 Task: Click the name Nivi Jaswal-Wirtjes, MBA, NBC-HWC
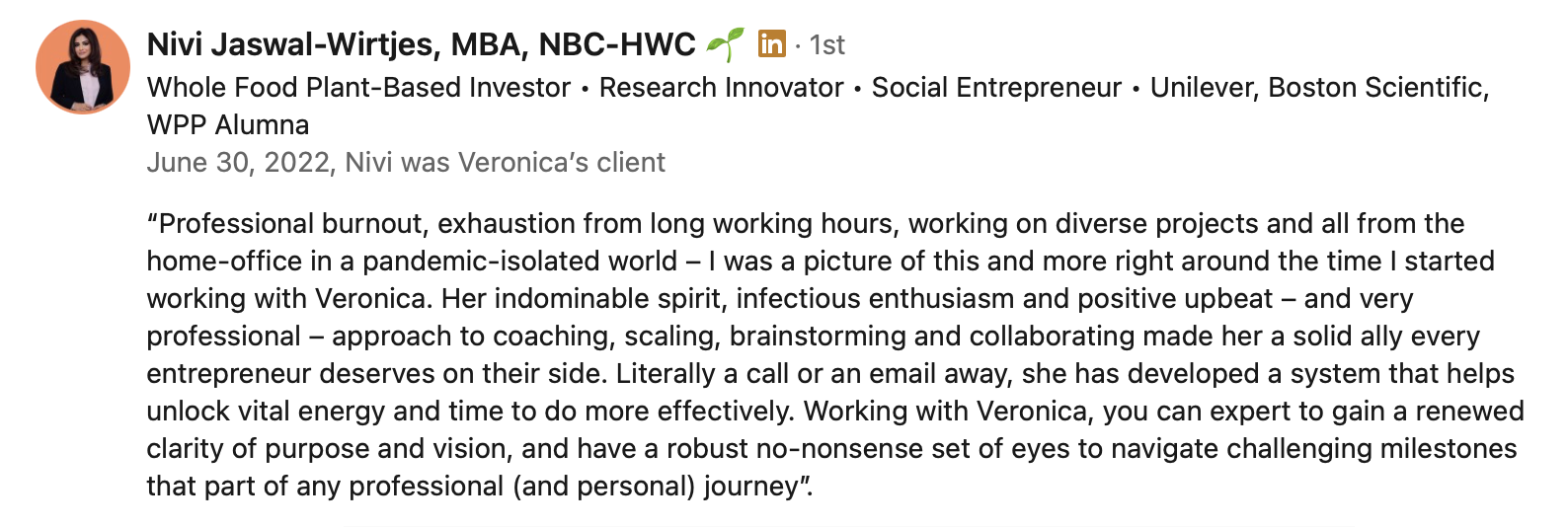pyautogui.click(x=421, y=44)
